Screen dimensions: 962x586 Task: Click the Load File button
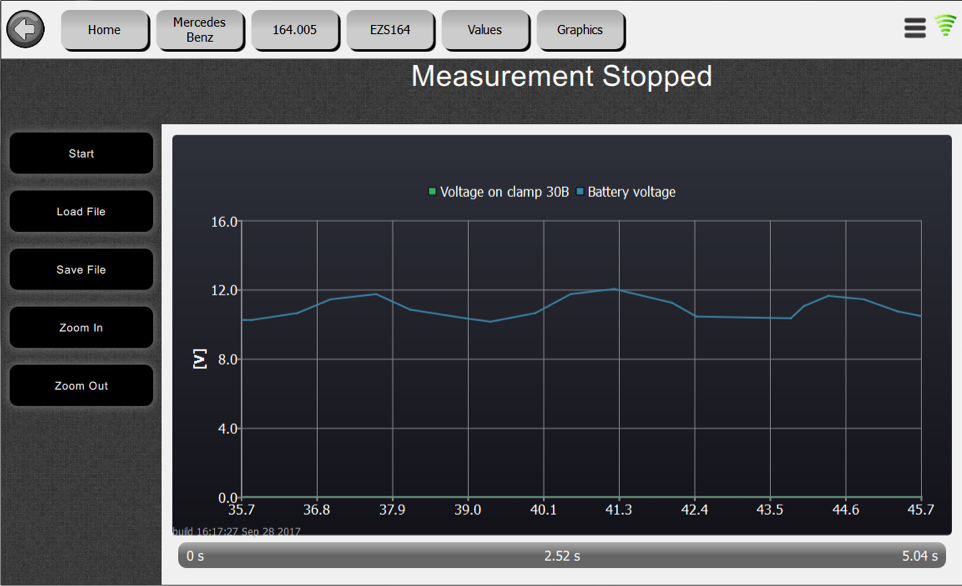point(81,211)
